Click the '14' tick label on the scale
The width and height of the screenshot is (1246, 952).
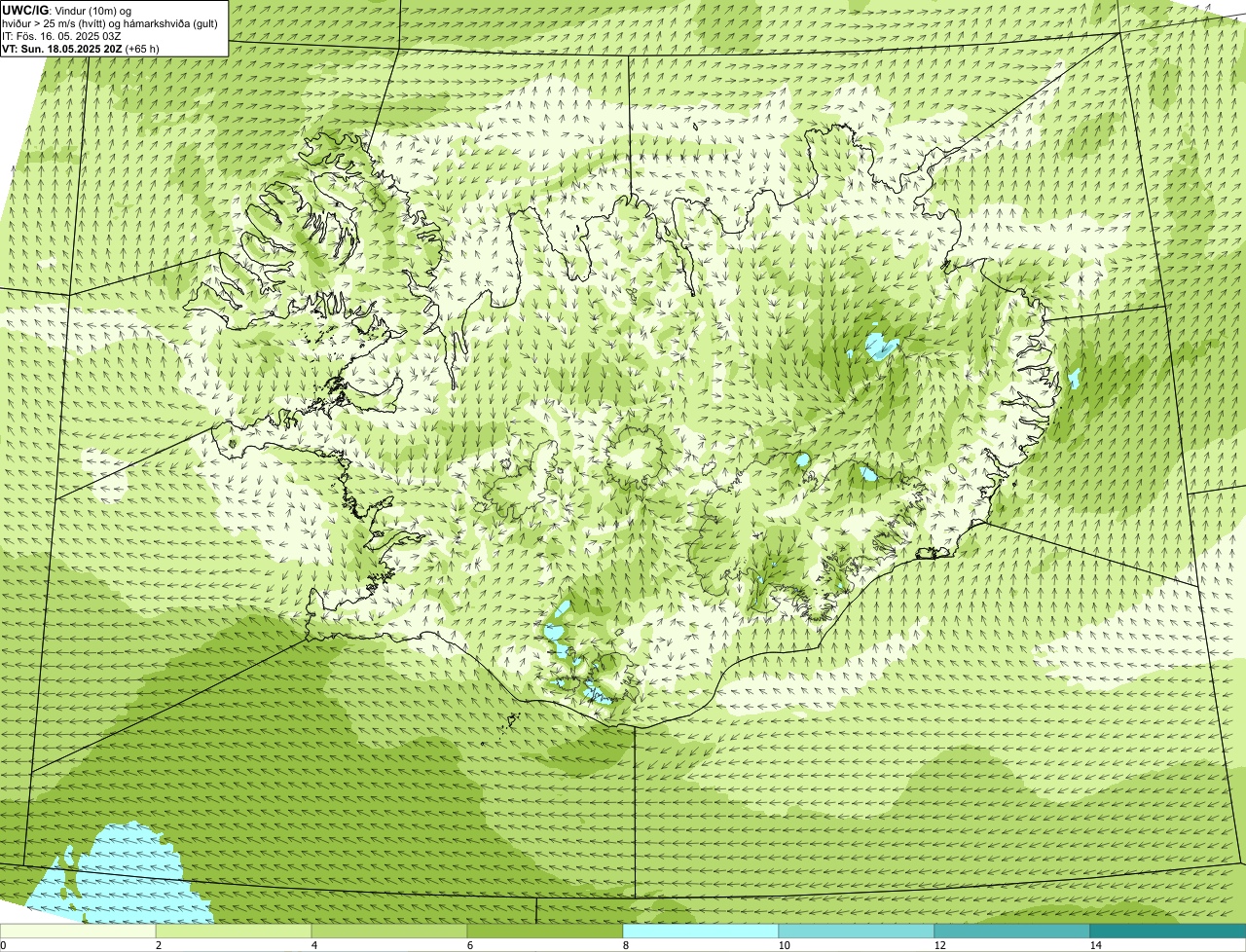tap(1095, 945)
